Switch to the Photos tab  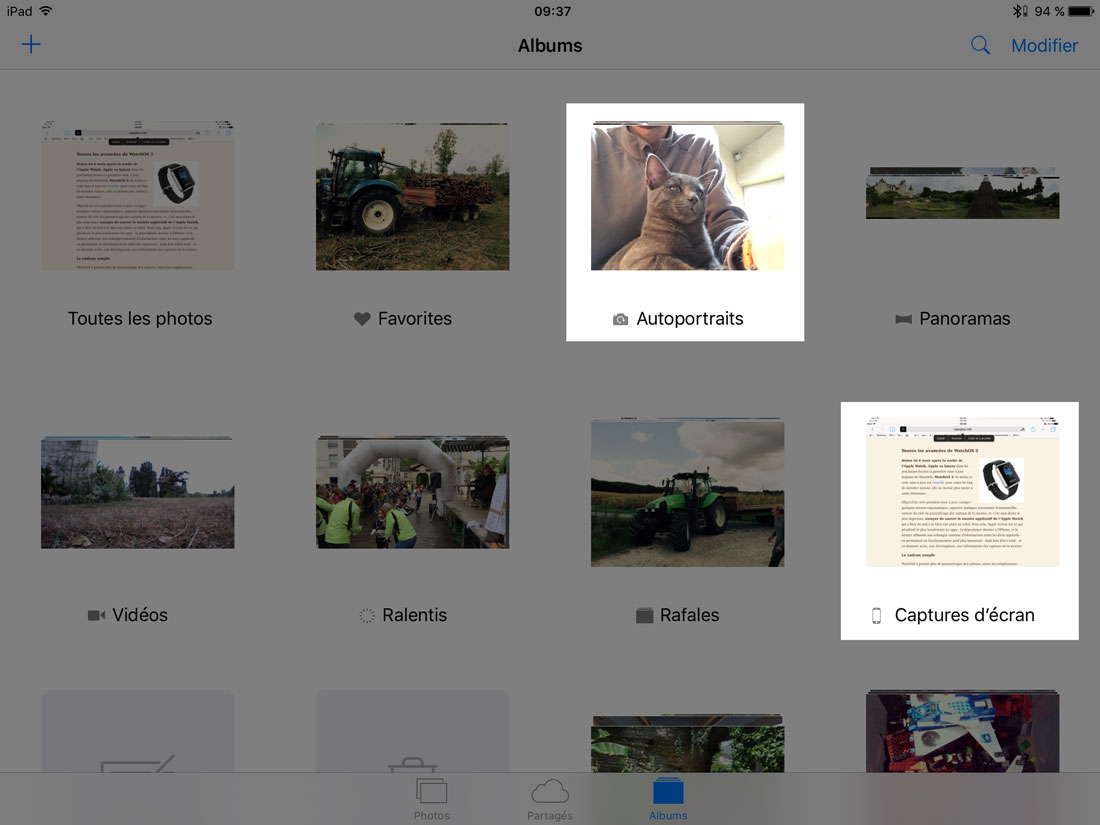pos(431,799)
